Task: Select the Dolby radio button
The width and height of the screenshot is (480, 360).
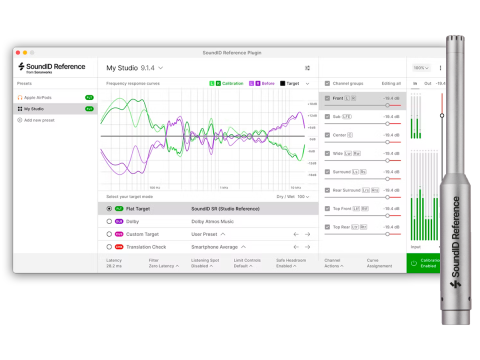Action: (109, 221)
